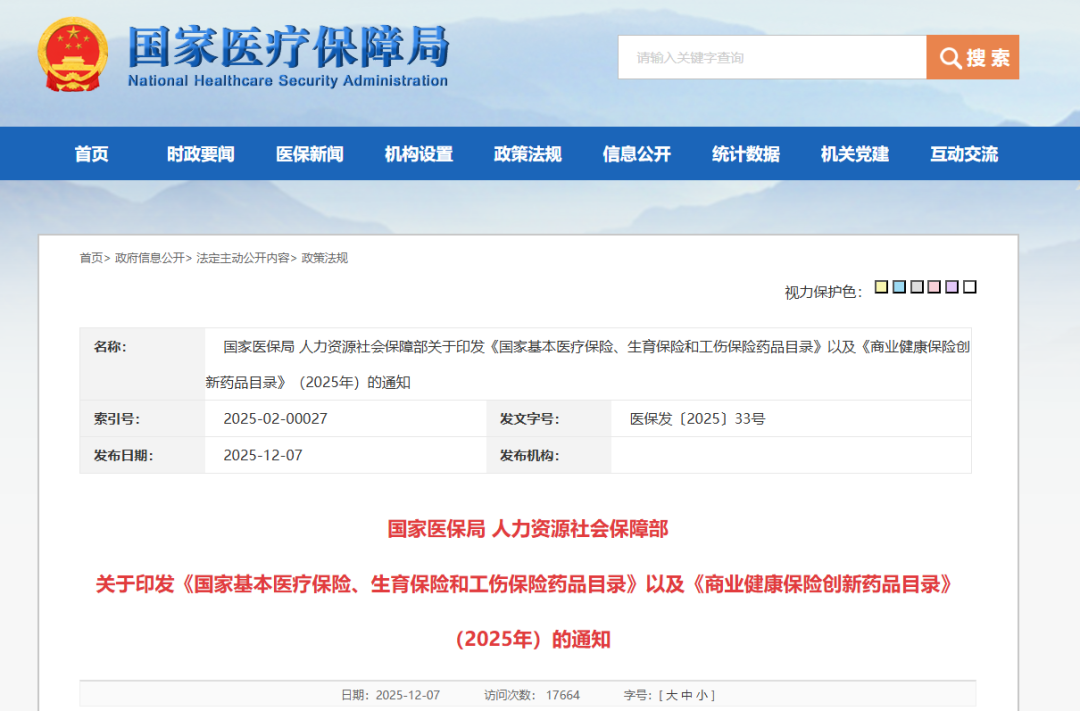Open the 医保新闻 menu item
The width and height of the screenshot is (1080, 711).
click(310, 154)
